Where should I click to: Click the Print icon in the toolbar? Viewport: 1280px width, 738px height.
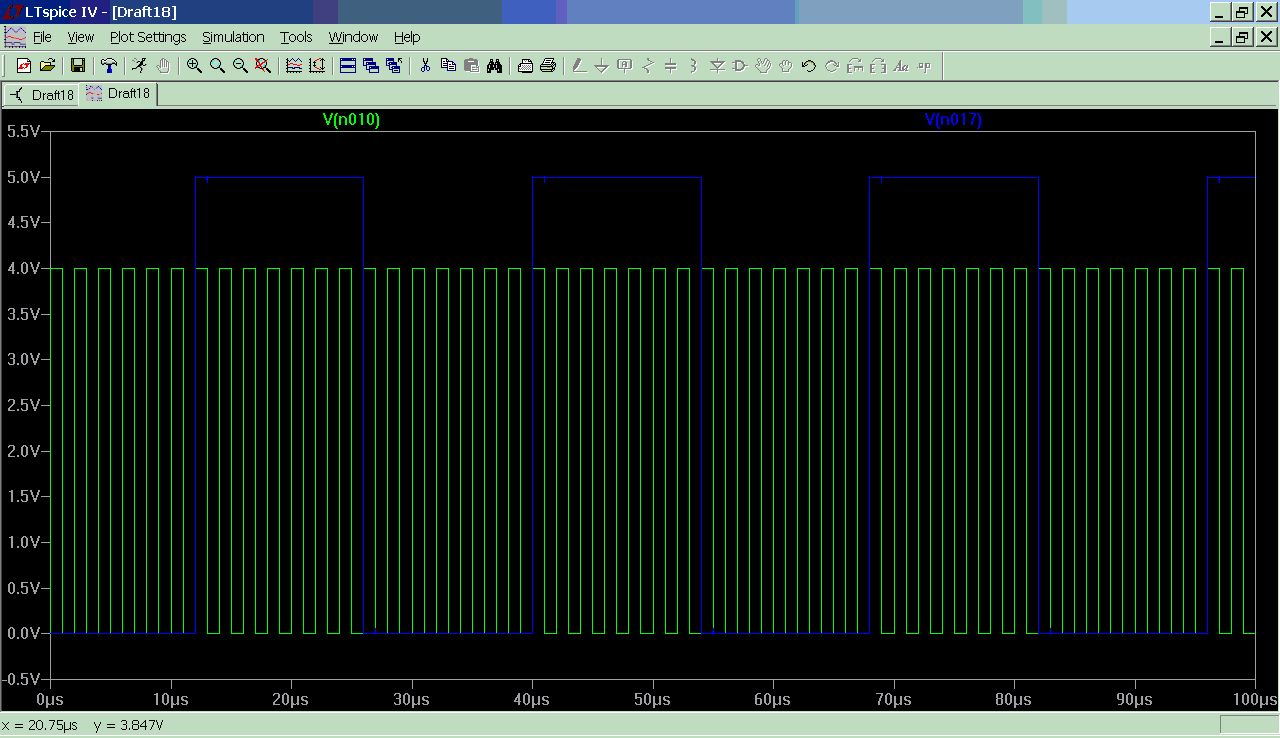click(x=548, y=66)
